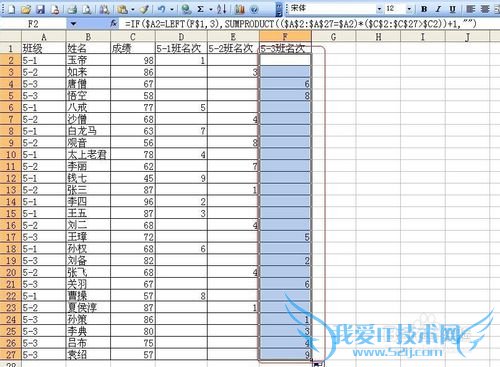
Task: Click cell containing header 姓名
Action: tap(88, 49)
